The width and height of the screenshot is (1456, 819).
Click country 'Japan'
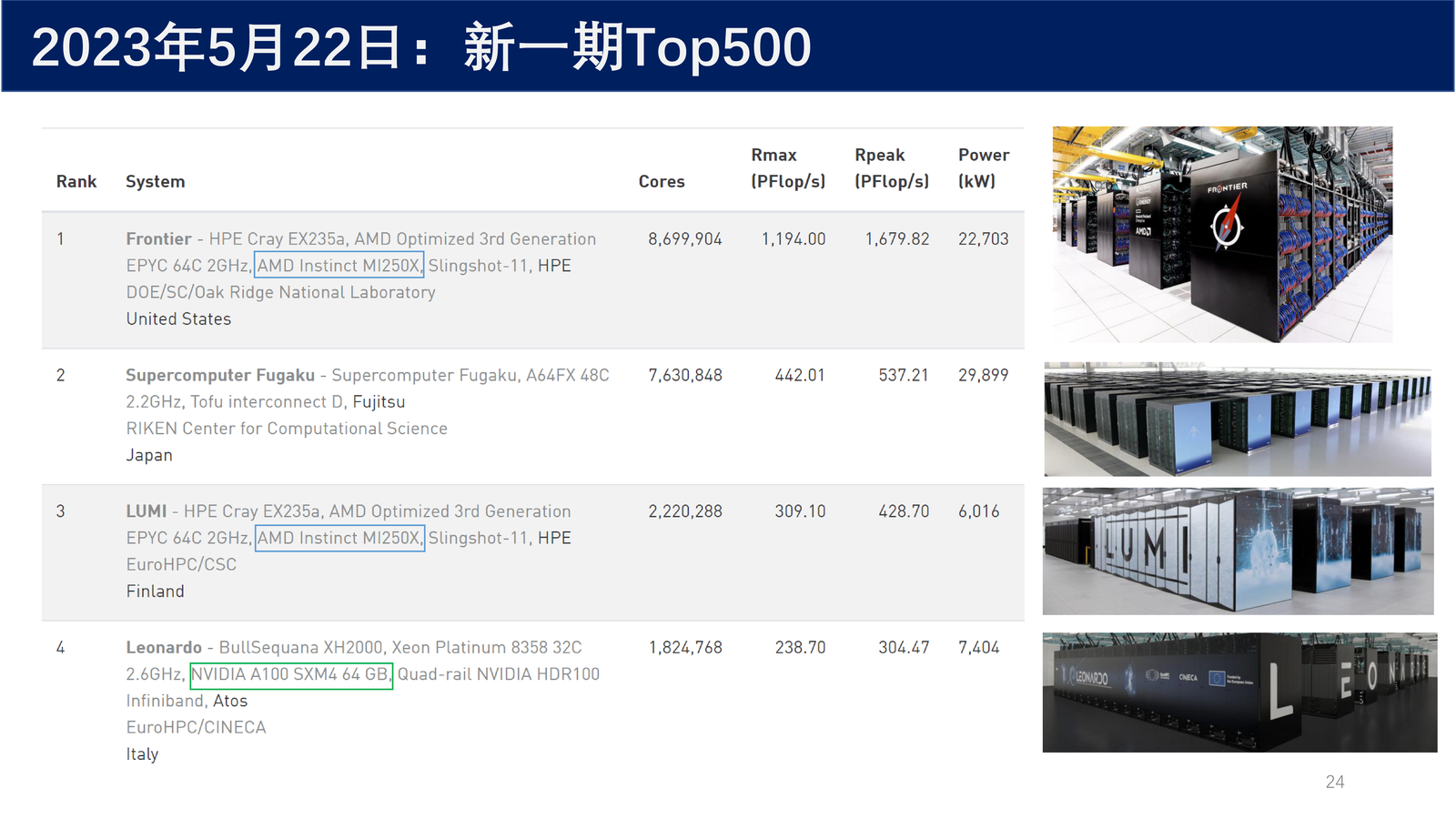[x=149, y=455]
